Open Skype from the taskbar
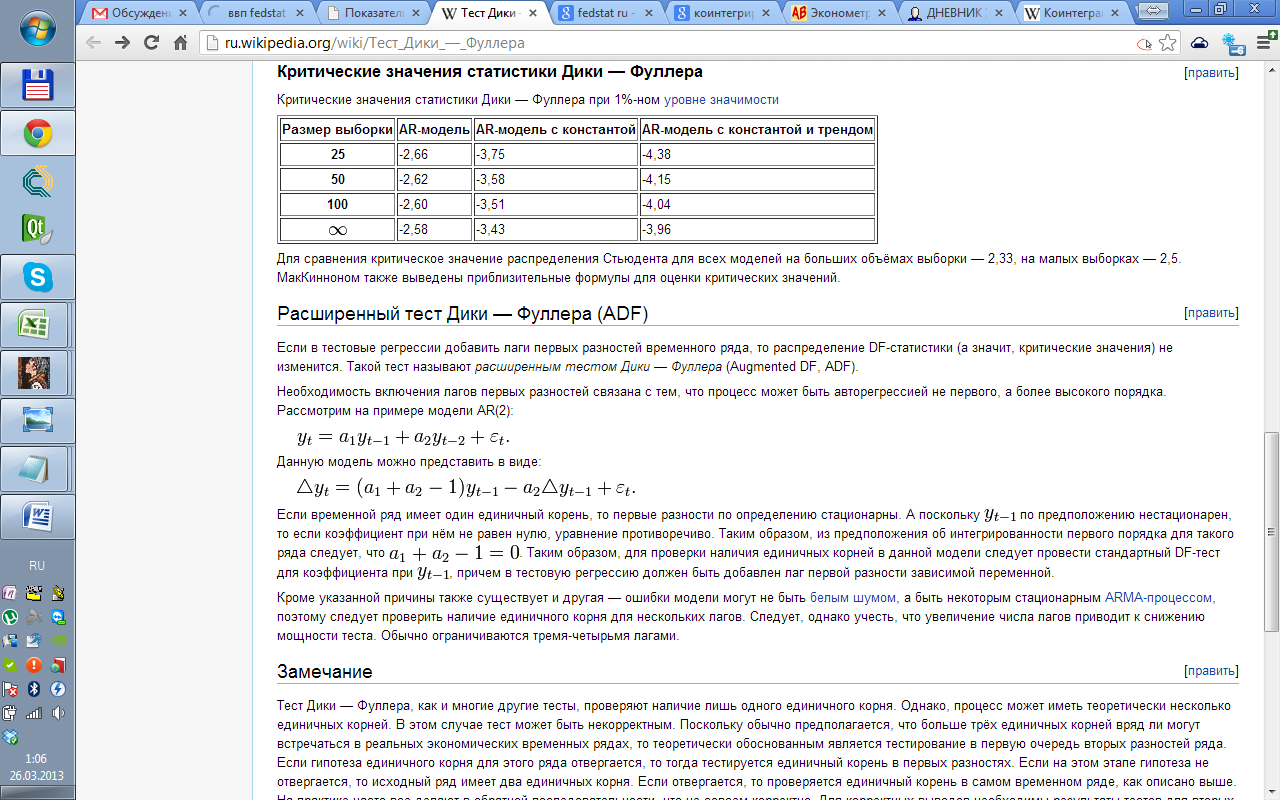Image resolution: width=1280 pixels, height=800 pixels. coord(38,278)
